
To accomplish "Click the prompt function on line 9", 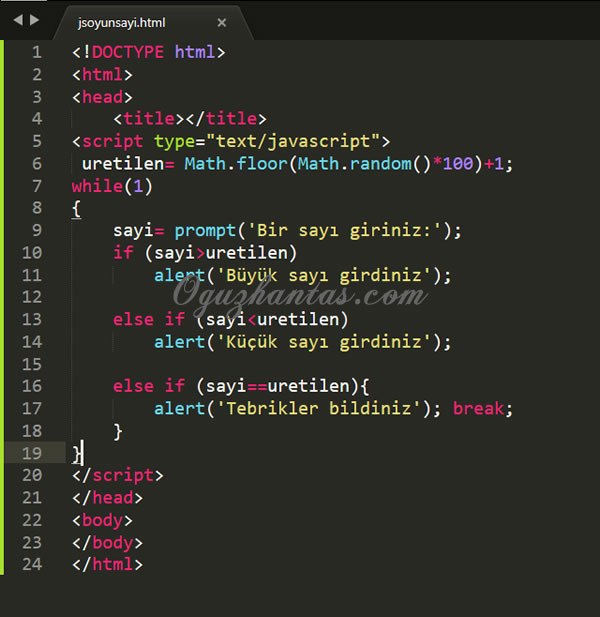I will click(x=205, y=231).
